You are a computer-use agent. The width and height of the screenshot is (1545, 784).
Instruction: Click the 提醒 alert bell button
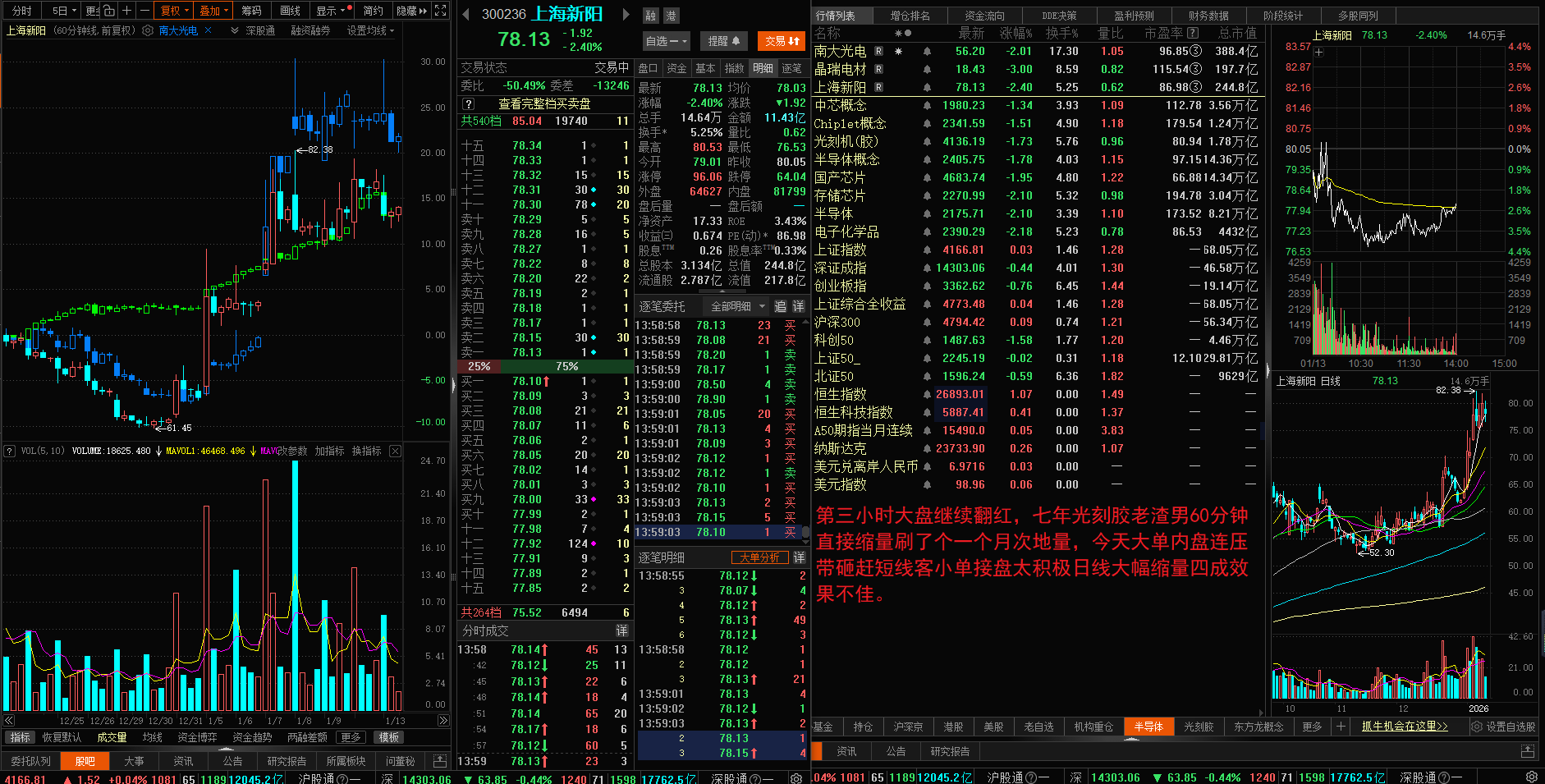click(x=724, y=40)
